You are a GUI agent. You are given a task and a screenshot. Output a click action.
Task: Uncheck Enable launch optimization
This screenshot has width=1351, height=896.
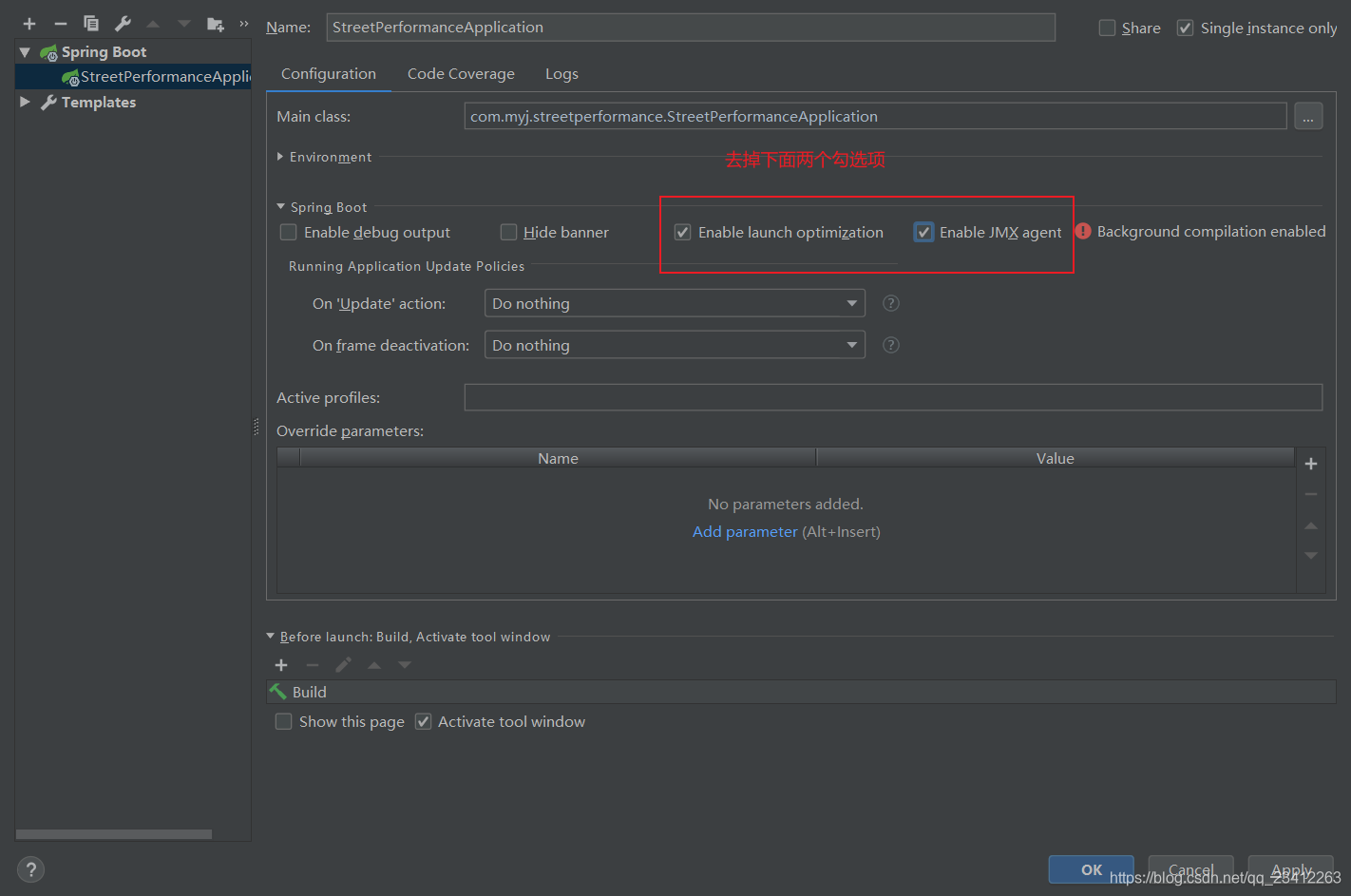[x=682, y=233]
